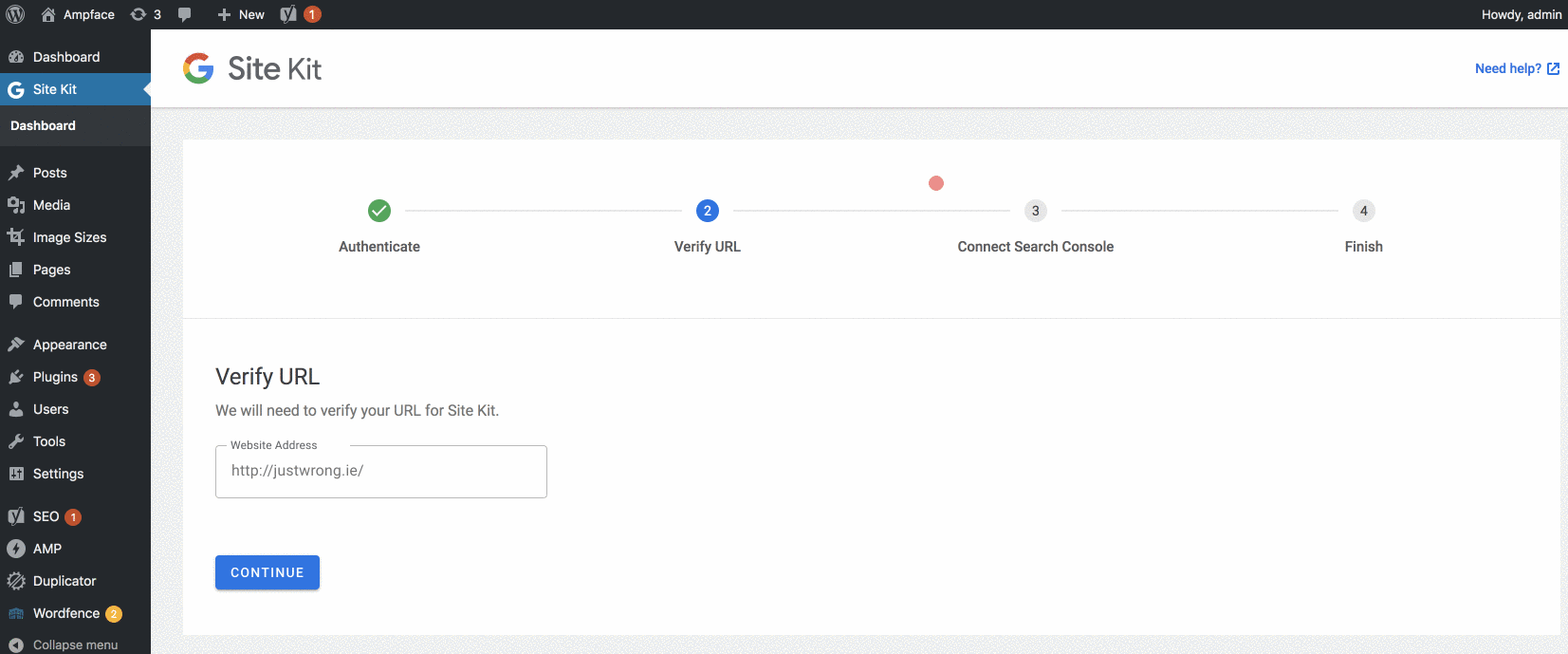The height and width of the screenshot is (654, 1568).
Task: Open the Dashboard menu item
Action: [x=75, y=57]
